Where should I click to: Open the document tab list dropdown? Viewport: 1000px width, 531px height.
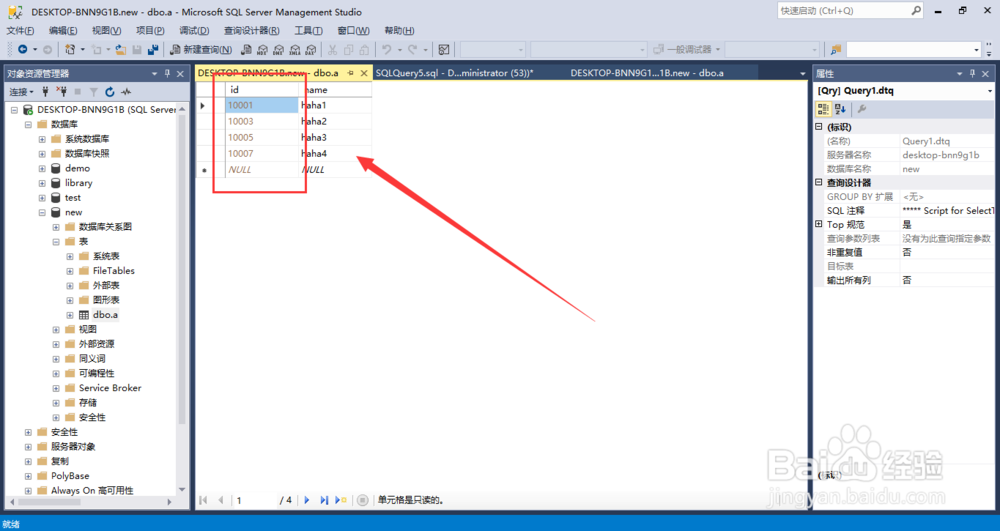click(x=802, y=74)
